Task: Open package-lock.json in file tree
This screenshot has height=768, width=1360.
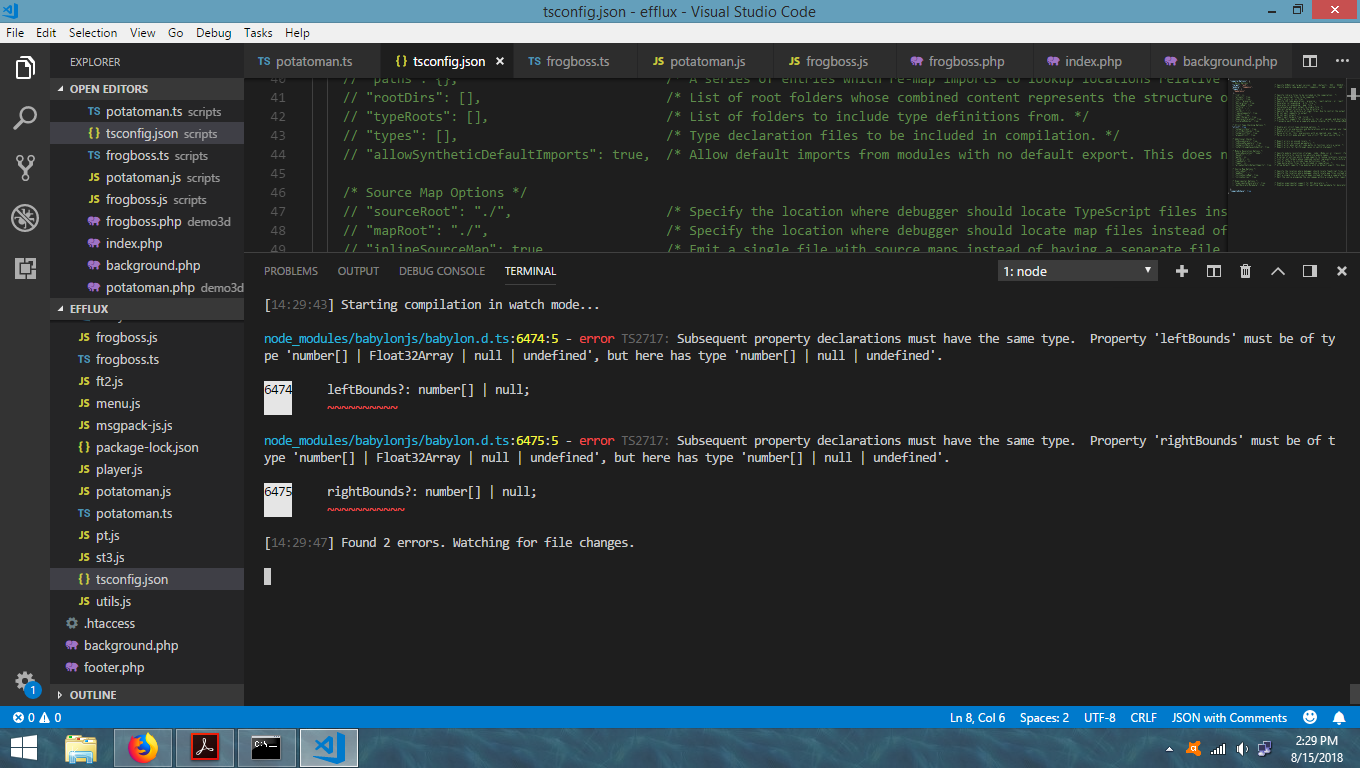Action: point(147,447)
